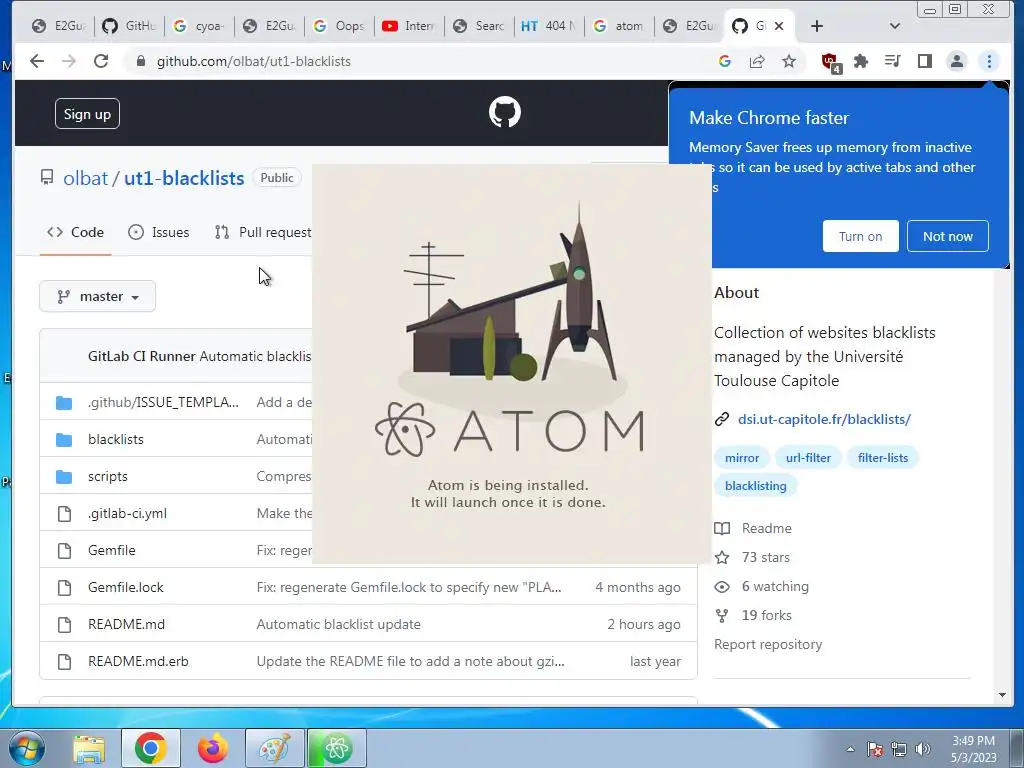
Task: Toggle the Chrome side panel icon
Action: (925, 61)
